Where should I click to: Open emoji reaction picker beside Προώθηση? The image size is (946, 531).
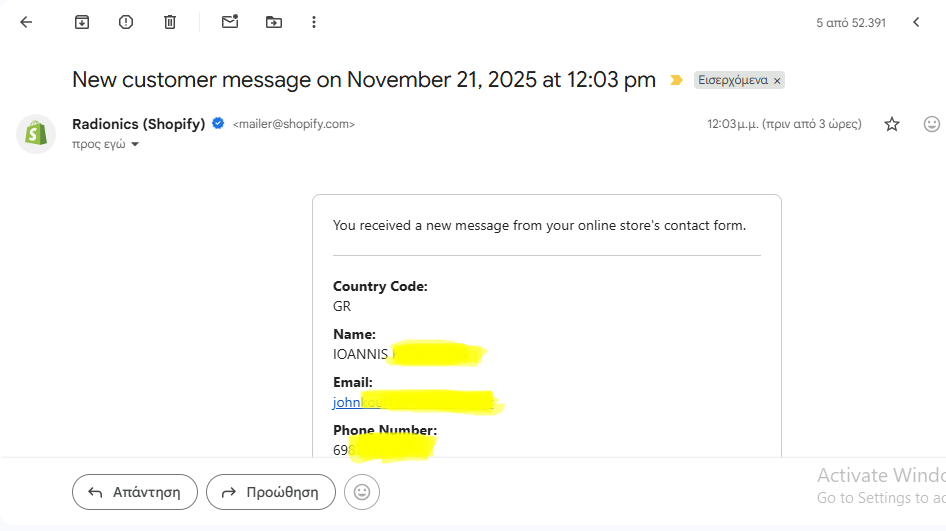tap(362, 492)
